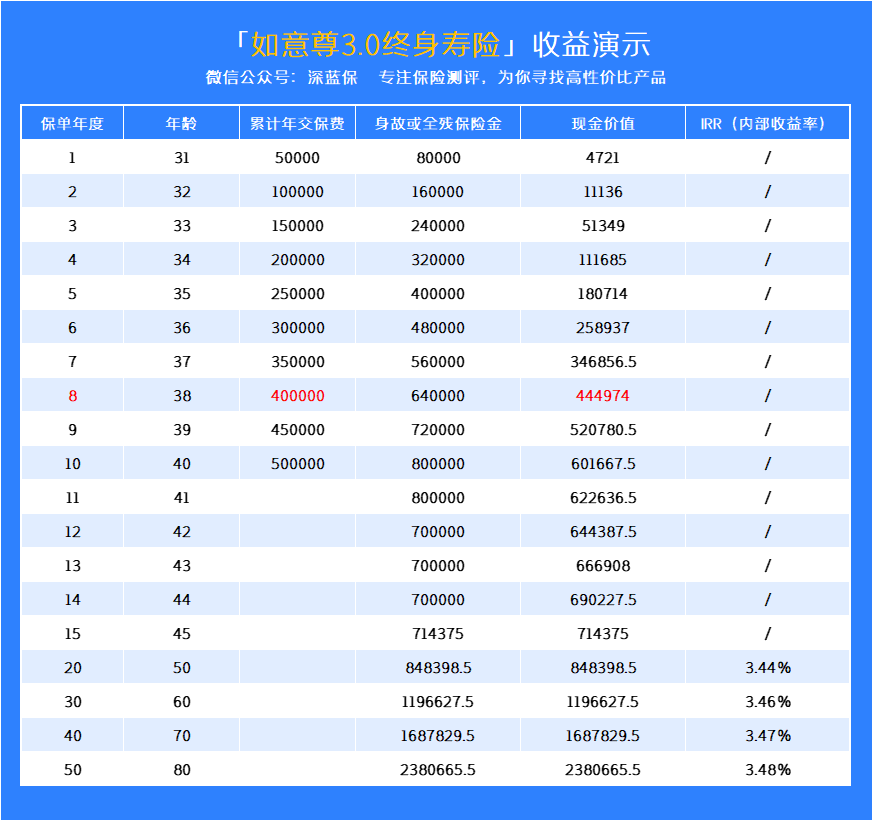
Task: Click the cumulative premium cell 500000
Action: click(x=297, y=464)
